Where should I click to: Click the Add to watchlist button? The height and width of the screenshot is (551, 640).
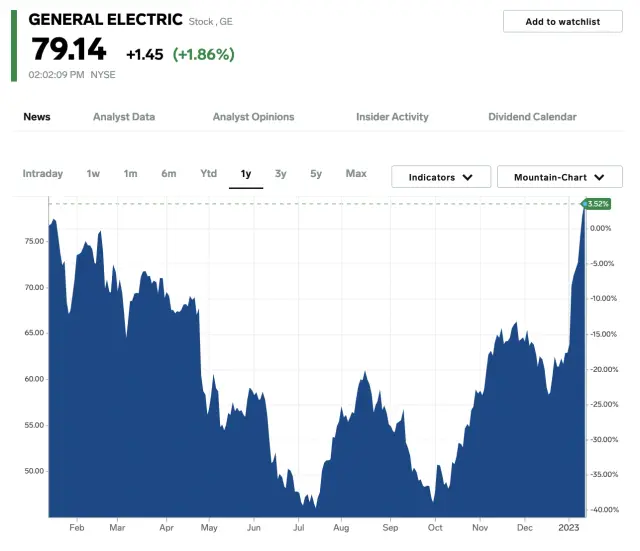tap(562, 21)
